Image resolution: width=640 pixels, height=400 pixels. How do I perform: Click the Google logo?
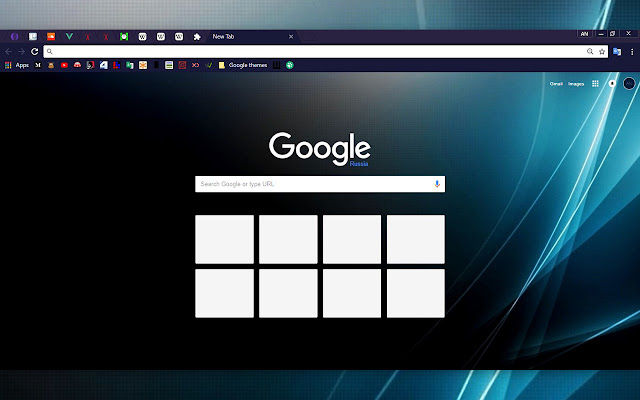(x=320, y=149)
